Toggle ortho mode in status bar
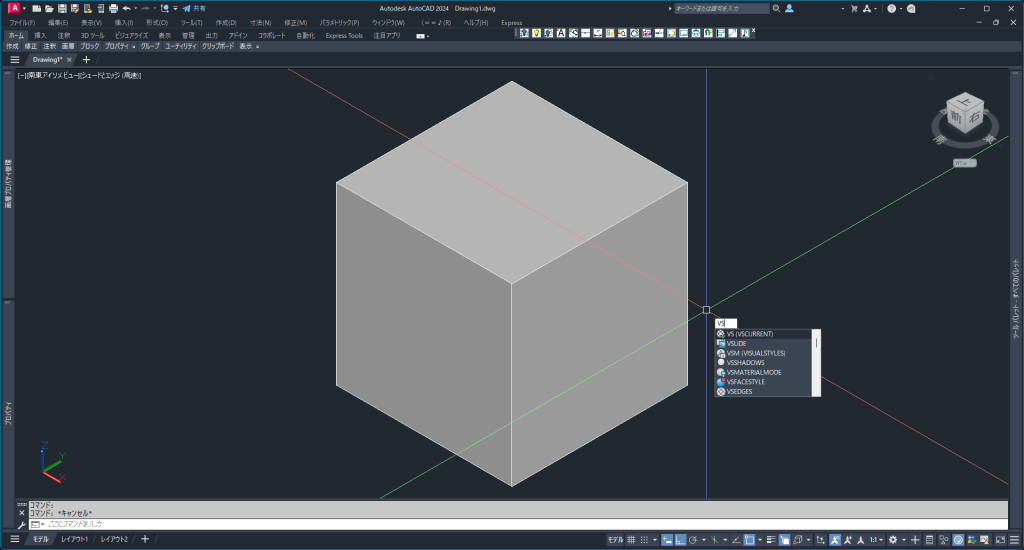Image resolution: width=1024 pixels, height=550 pixels. tap(679, 539)
